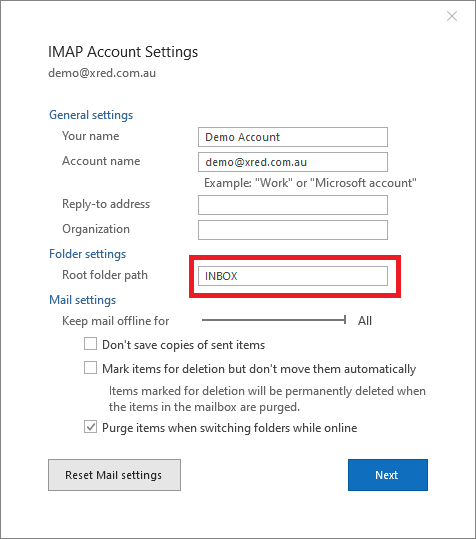Click the Keep mail offline slider handle
Viewport: 476px width, 539px height.
[x=344, y=320]
